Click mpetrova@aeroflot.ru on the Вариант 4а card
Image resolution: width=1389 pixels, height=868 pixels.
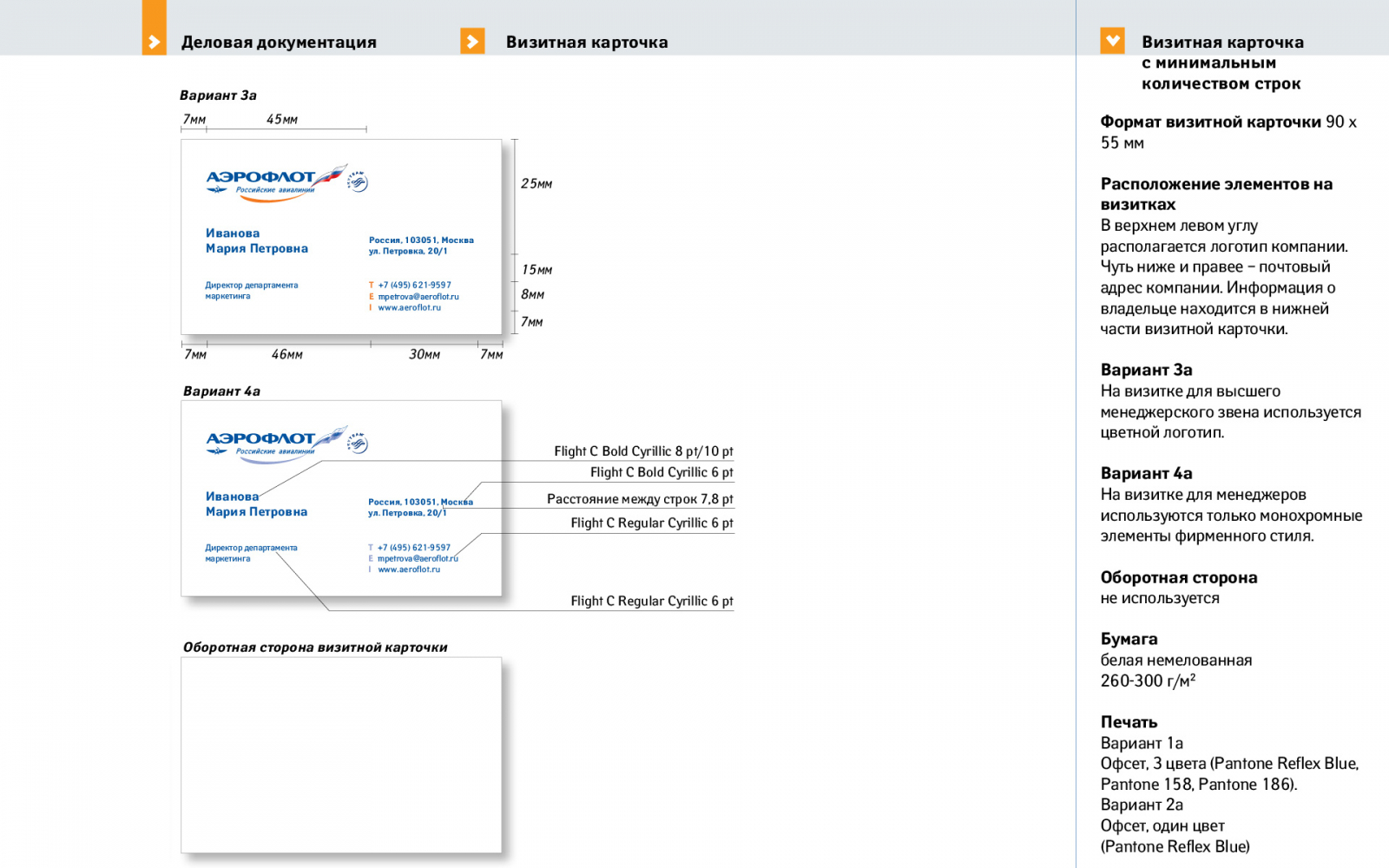pyautogui.click(x=418, y=558)
